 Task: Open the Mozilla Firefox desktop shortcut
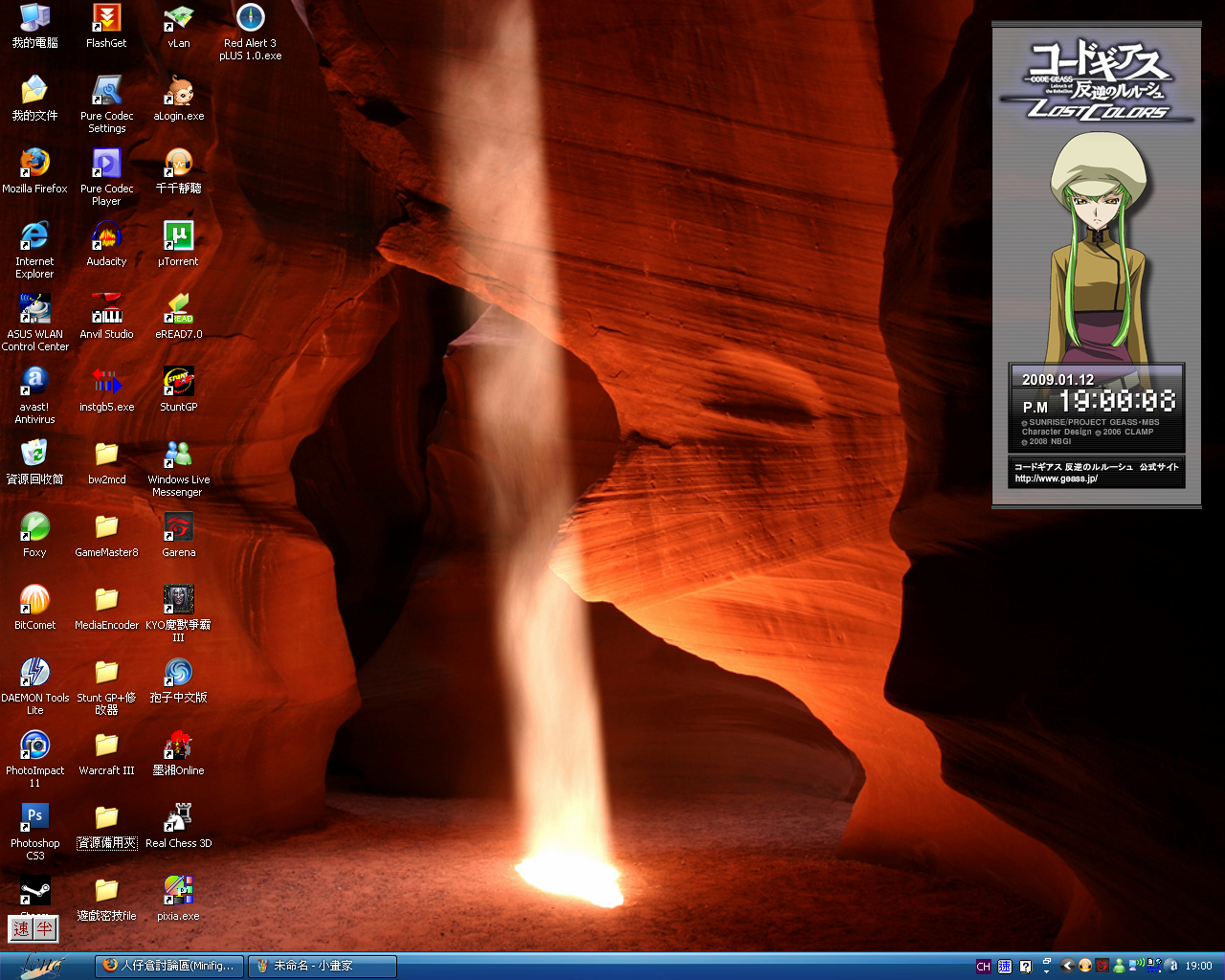point(34,164)
